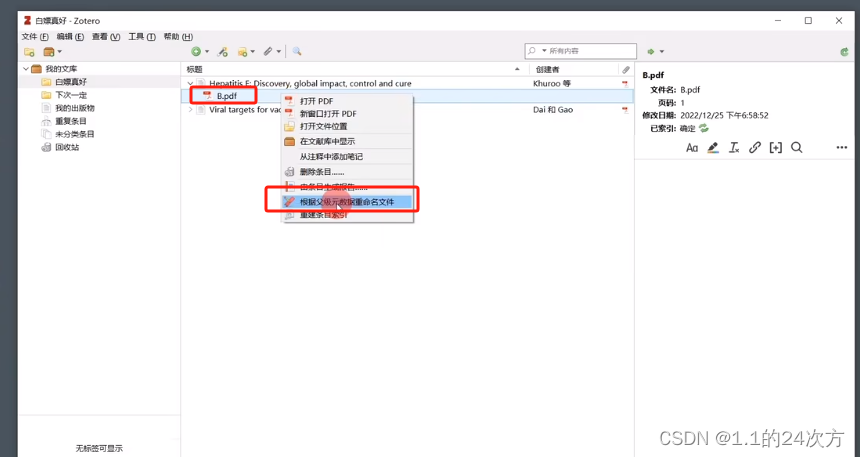
Task: Open 我的出版物 in the sidebar
Action: [75, 108]
